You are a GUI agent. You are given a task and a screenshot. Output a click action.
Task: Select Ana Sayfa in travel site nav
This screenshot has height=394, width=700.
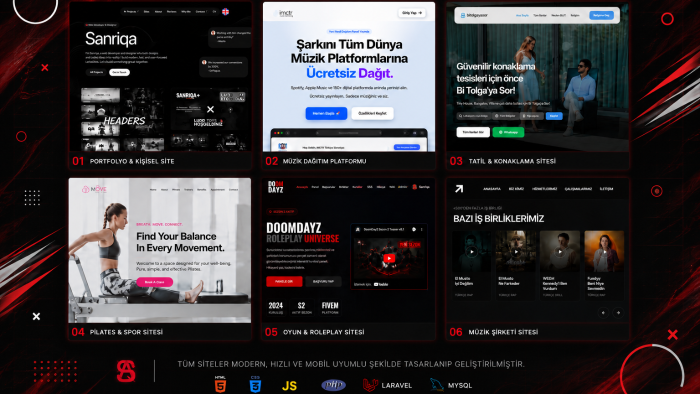(522, 15)
